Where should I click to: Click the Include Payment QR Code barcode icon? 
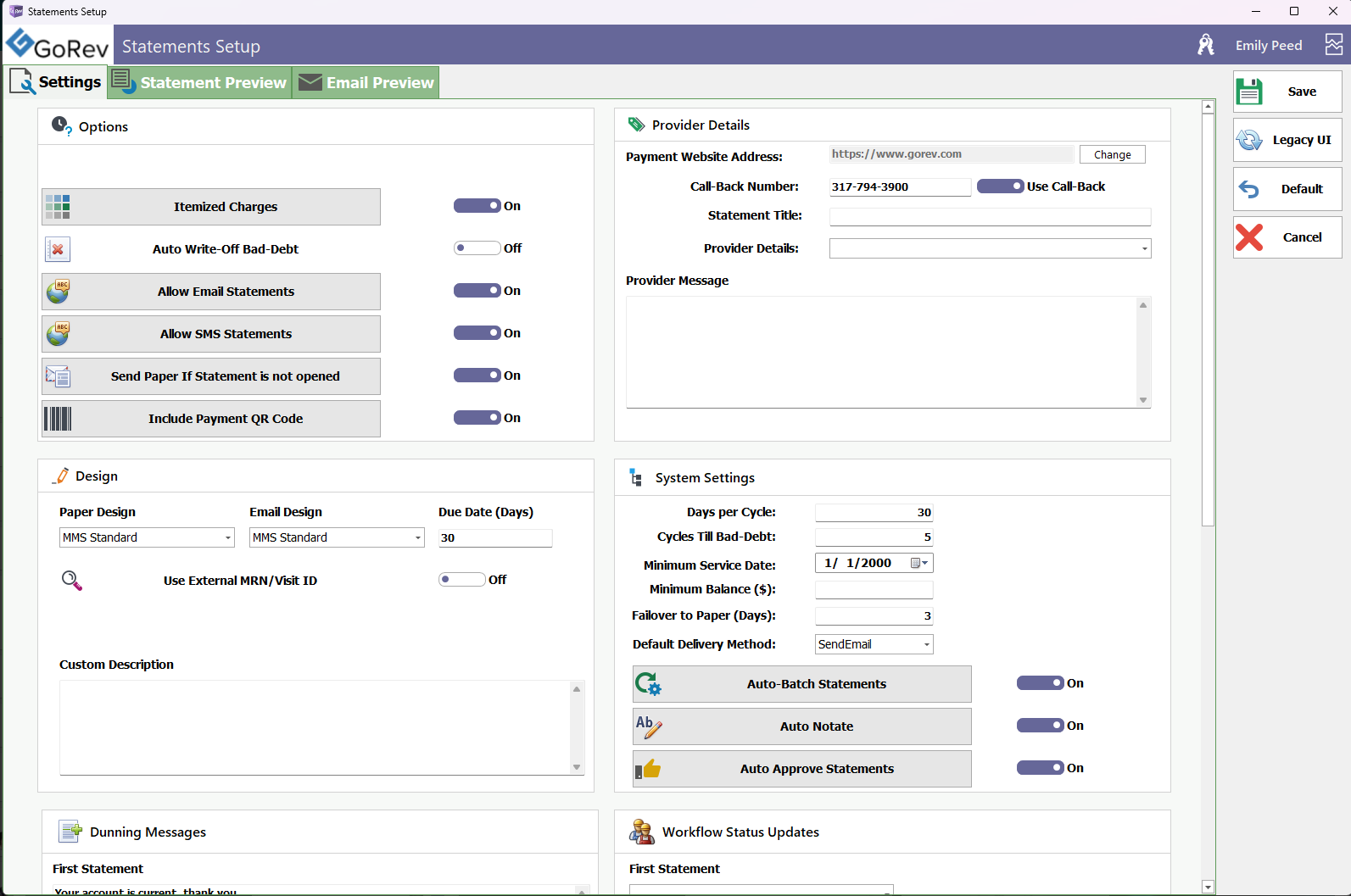(58, 419)
